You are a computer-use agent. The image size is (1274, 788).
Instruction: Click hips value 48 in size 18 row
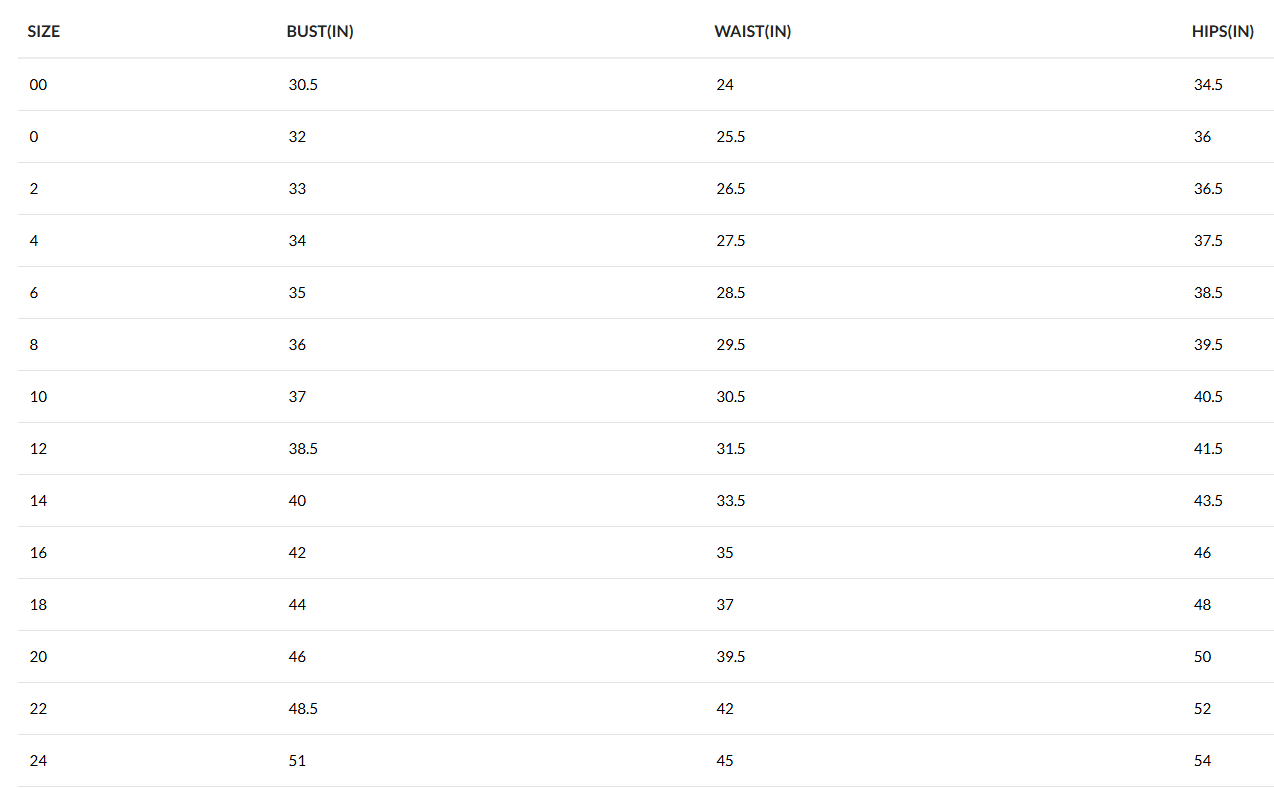click(x=1202, y=605)
